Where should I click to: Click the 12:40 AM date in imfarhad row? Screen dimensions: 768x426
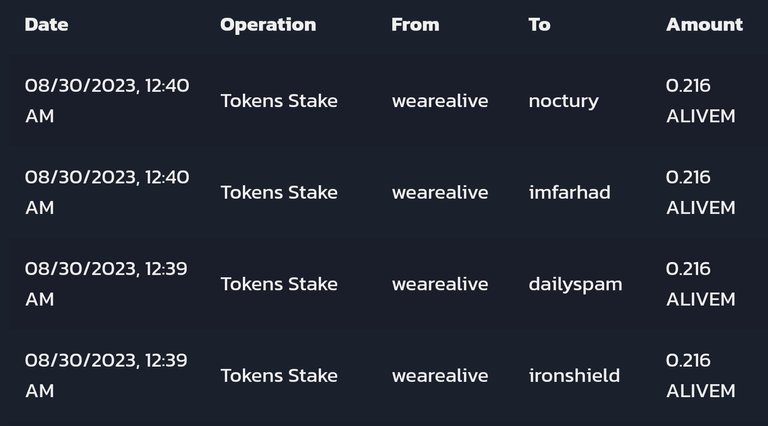tap(107, 192)
